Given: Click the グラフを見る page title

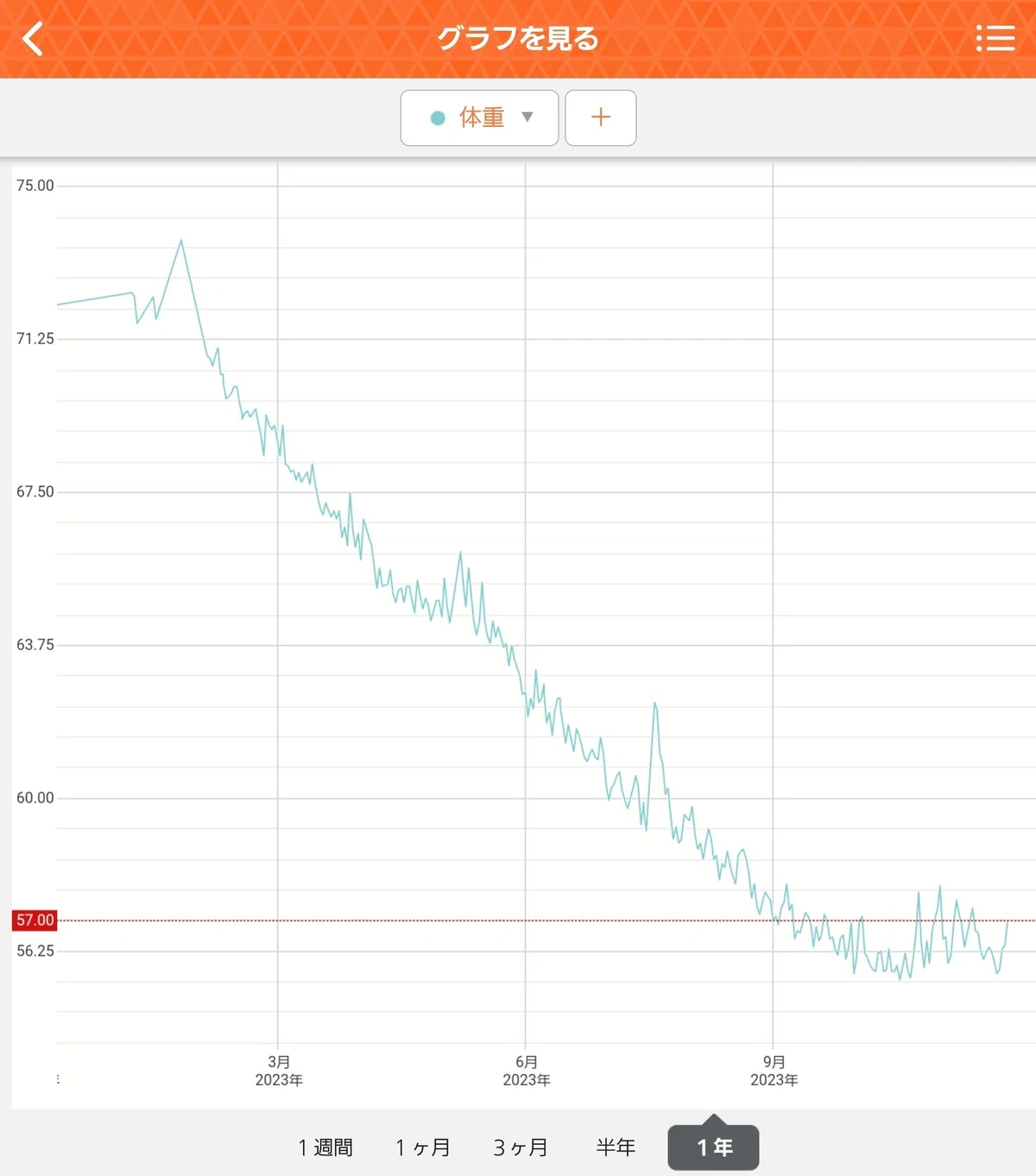Looking at the screenshot, I should (518, 39).
